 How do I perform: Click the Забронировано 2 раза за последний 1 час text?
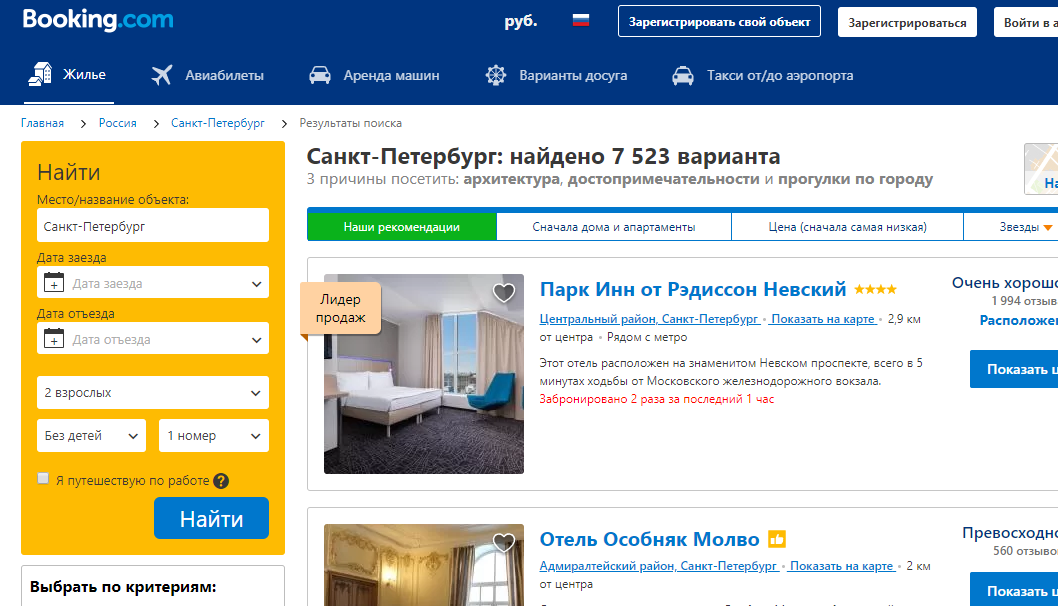(x=657, y=400)
